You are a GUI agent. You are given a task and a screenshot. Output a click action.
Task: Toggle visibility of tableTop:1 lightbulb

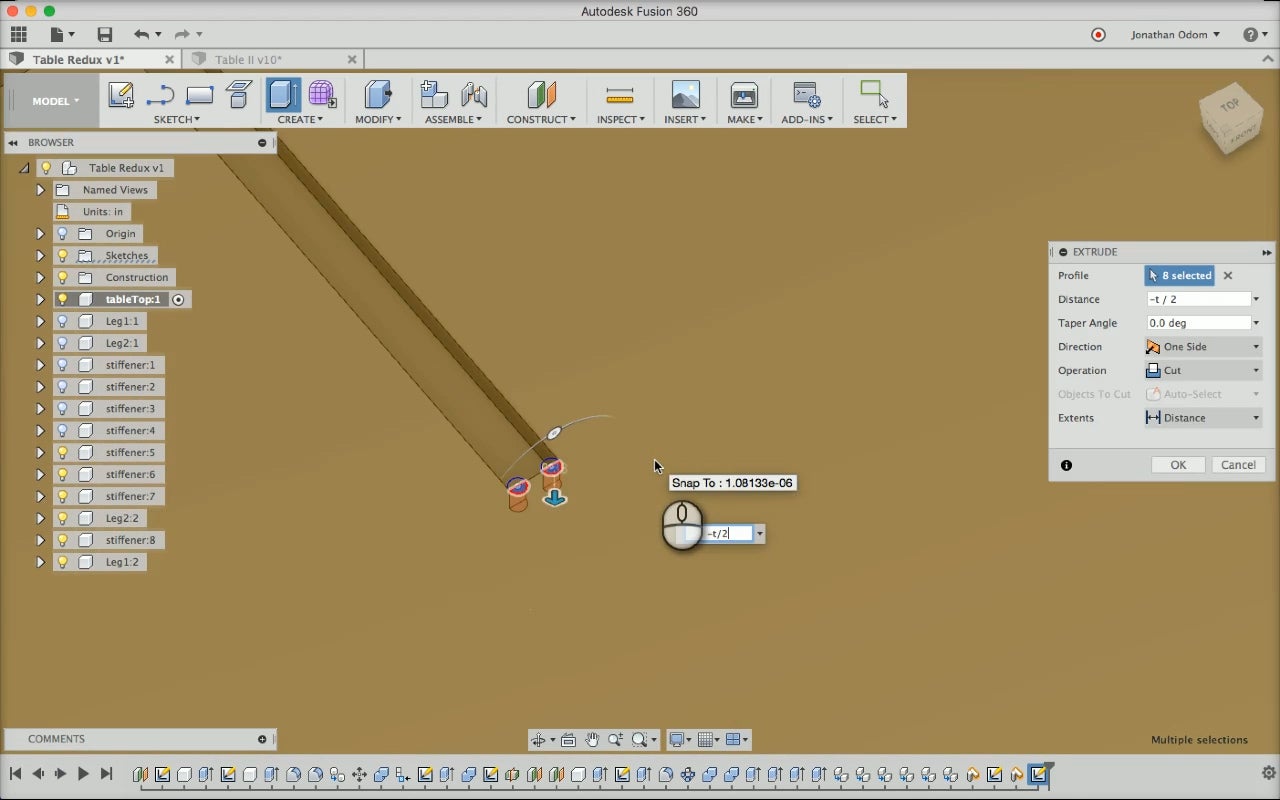[x=62, y=299]
